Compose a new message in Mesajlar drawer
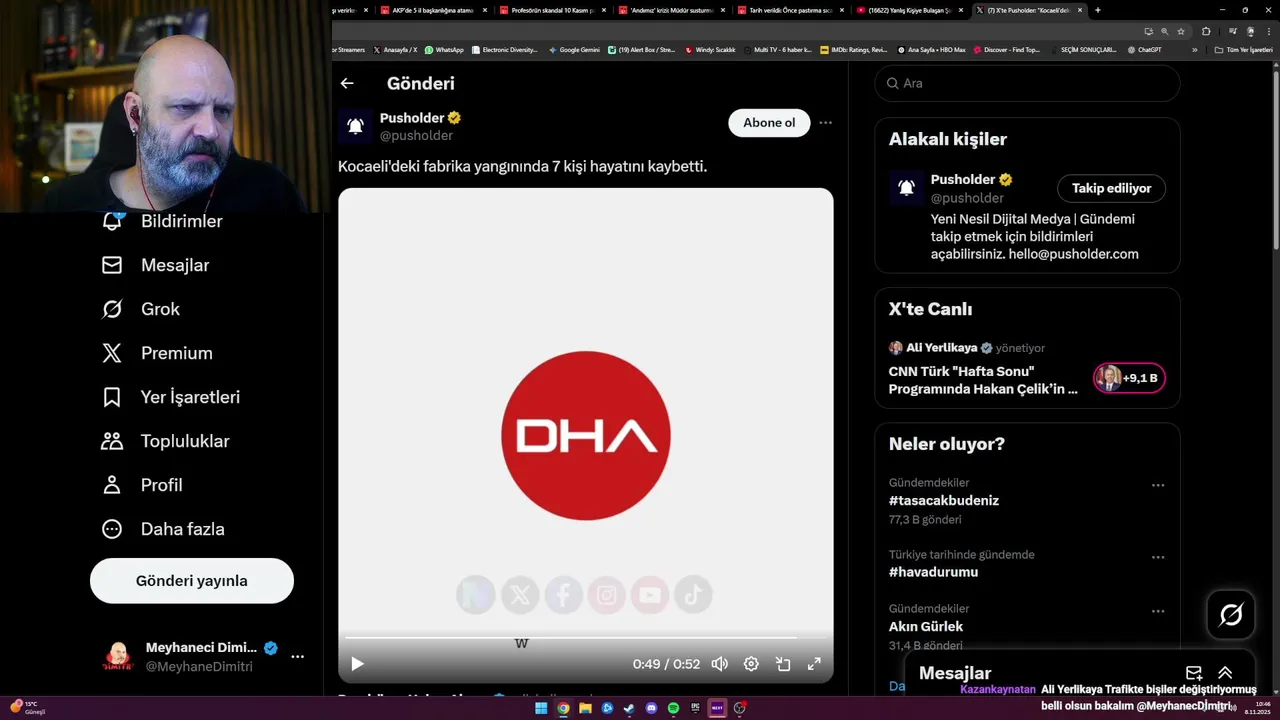 click(x=1193, y=673)
